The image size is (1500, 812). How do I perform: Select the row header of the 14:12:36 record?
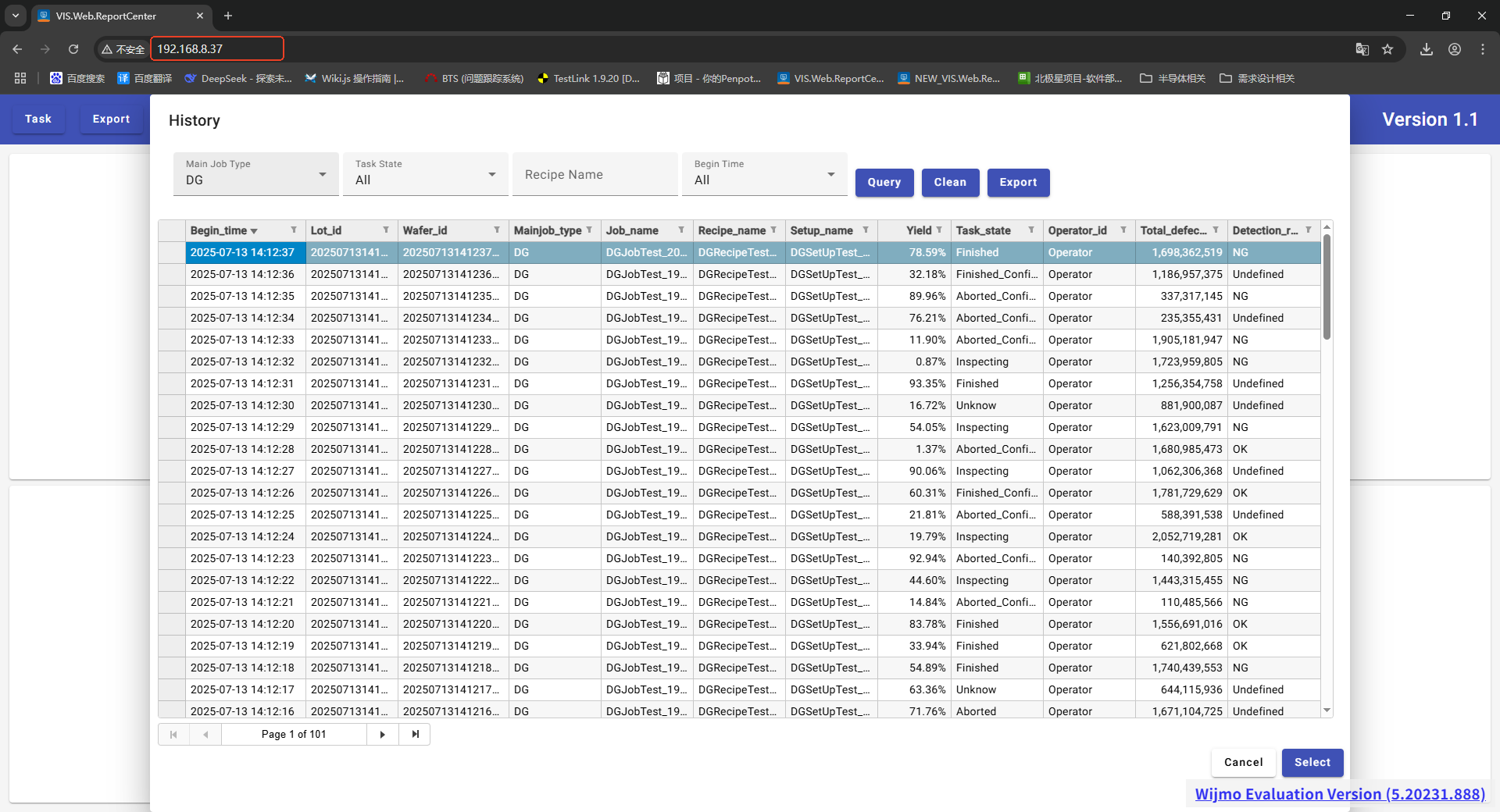(172, 275)
